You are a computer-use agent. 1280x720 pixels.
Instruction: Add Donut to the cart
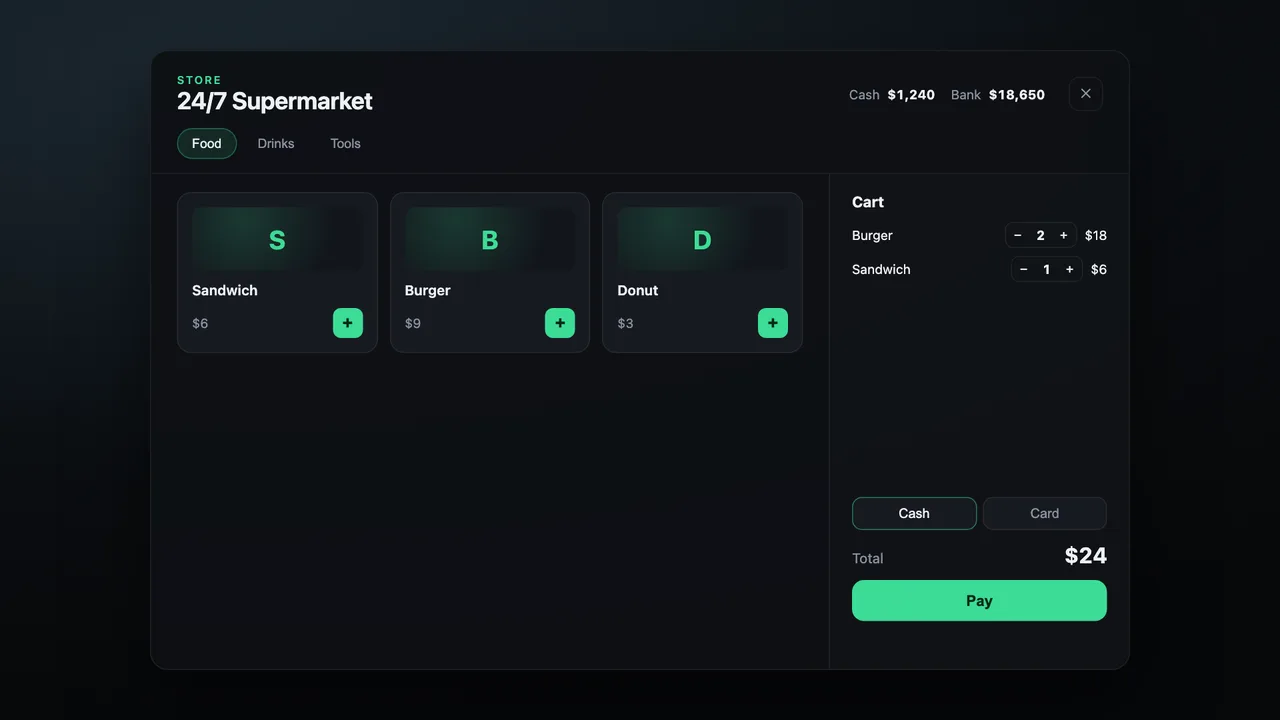tap(773, 323)
